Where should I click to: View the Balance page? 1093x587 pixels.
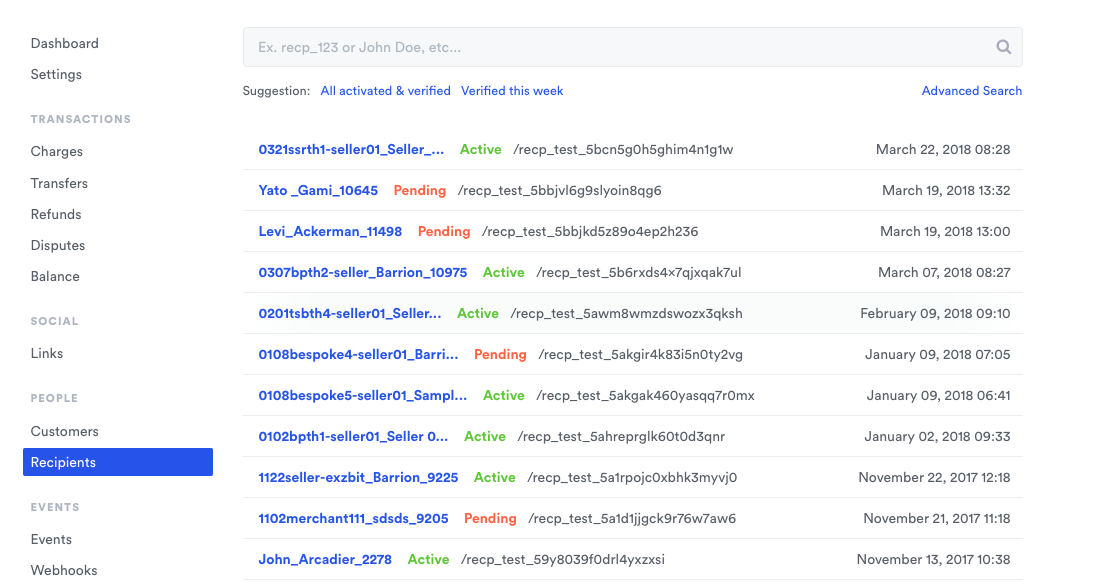pos(55,277)
